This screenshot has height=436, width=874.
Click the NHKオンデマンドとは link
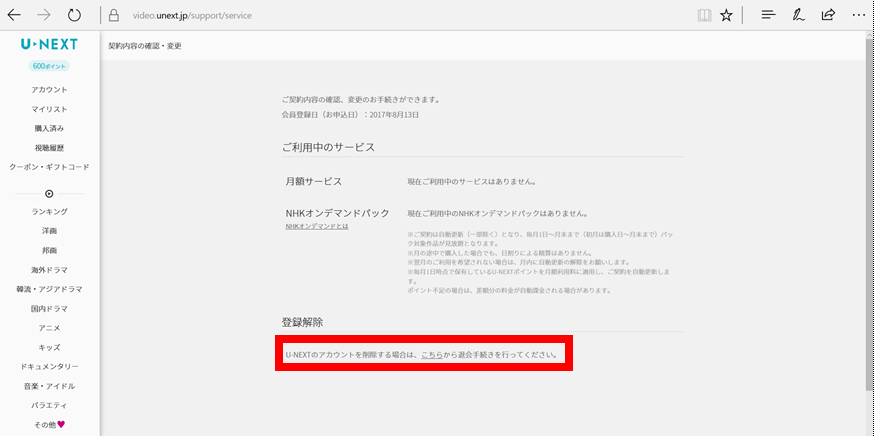coord(317,226)
